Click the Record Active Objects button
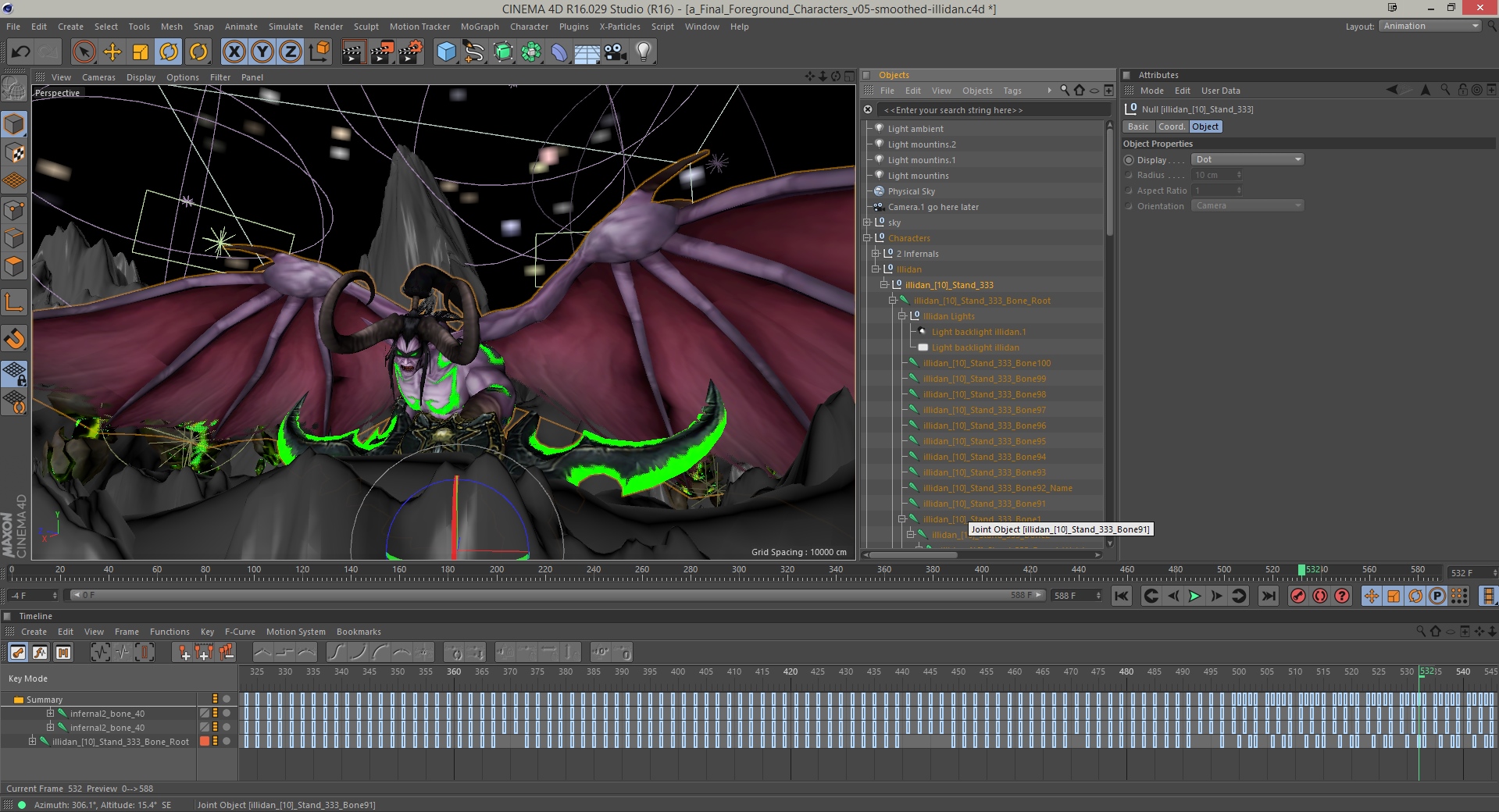Viewport: 1499px width, 812px height. click(x=1297, y=596)
